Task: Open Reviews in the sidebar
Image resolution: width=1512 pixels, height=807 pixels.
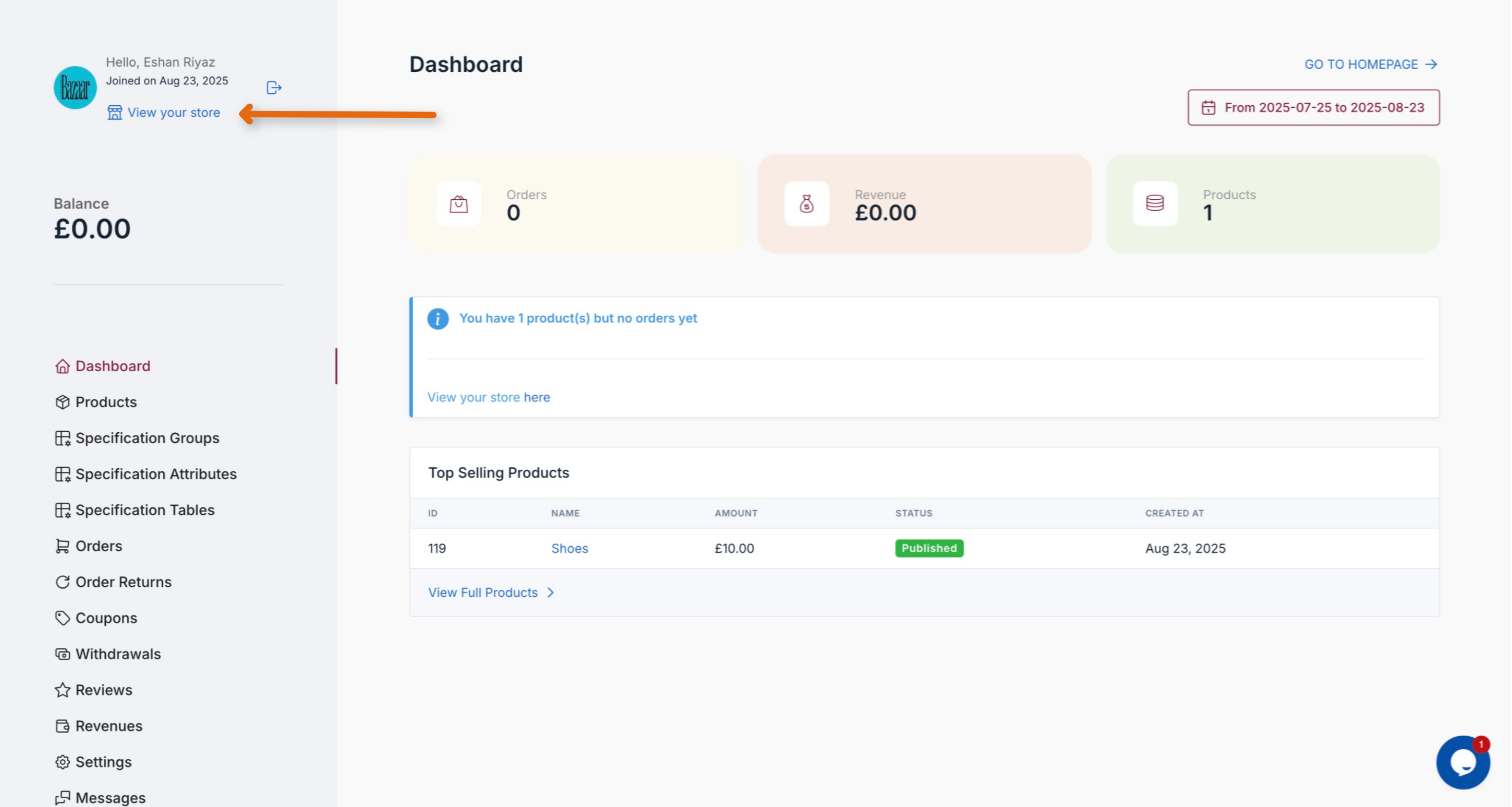Action: point(104,689)
